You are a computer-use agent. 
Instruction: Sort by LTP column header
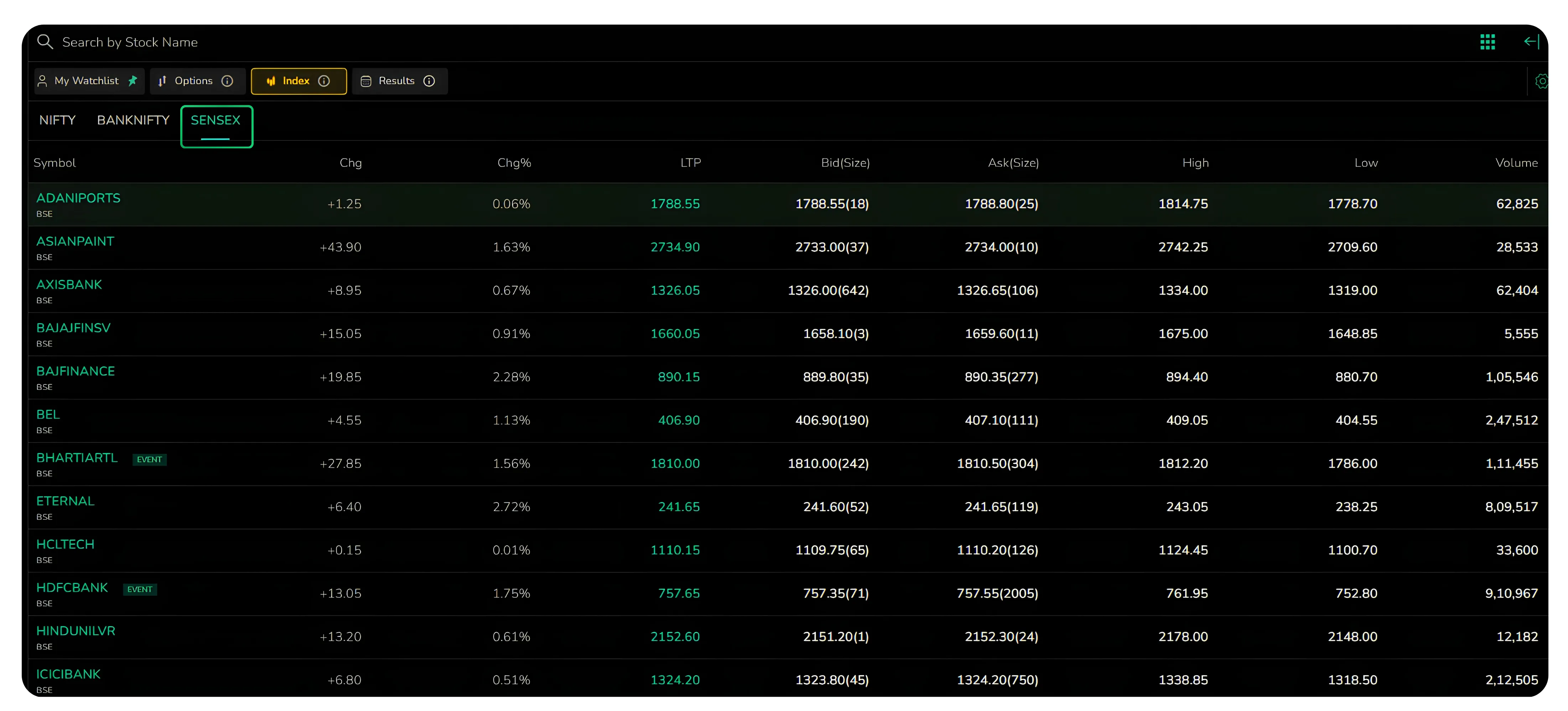pos(691,162)
